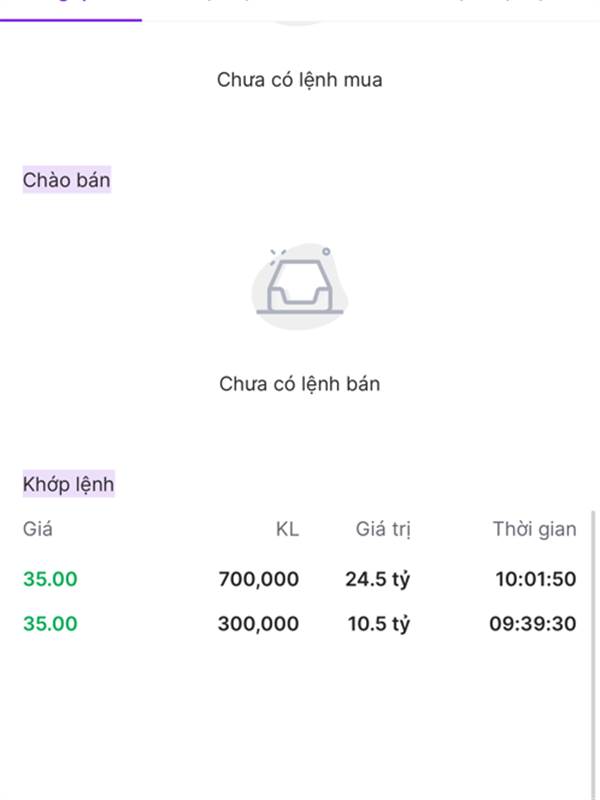The width and height of the screenshot is (600, 800).
Task: Sort by the KL column header
Action: (287, 529)
